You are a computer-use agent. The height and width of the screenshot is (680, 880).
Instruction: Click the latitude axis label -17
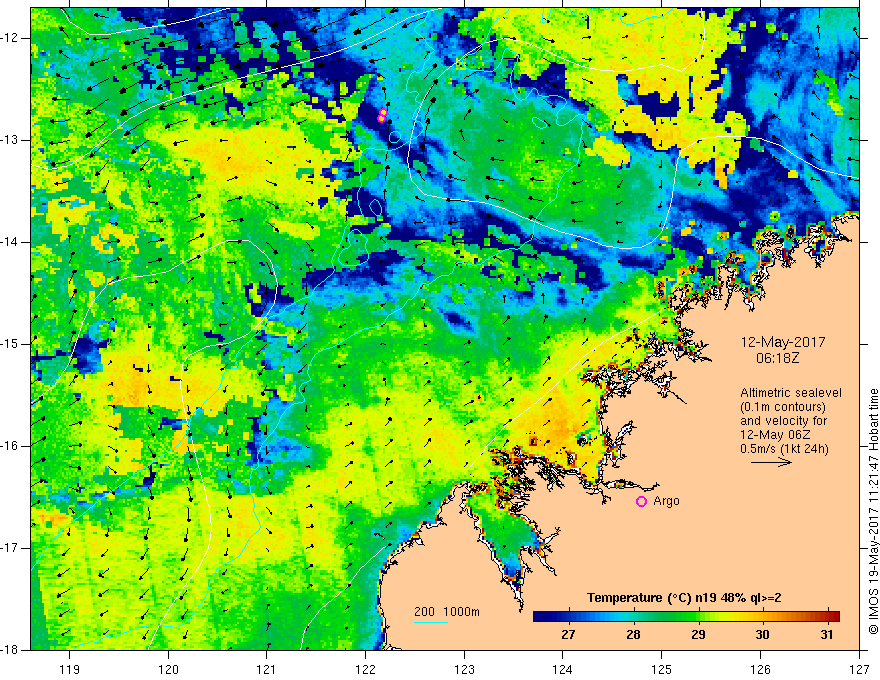(11, 548)
